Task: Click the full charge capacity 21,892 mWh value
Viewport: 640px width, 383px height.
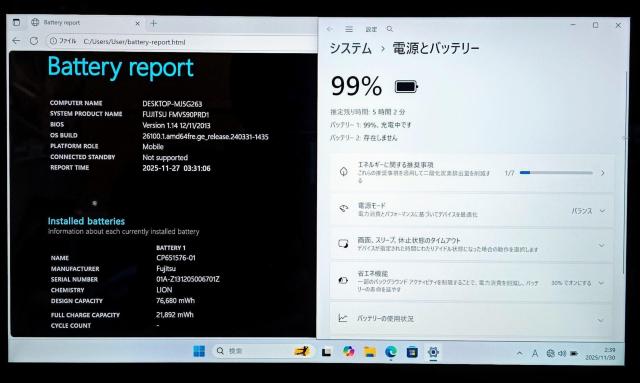Action: coord(175,314)
